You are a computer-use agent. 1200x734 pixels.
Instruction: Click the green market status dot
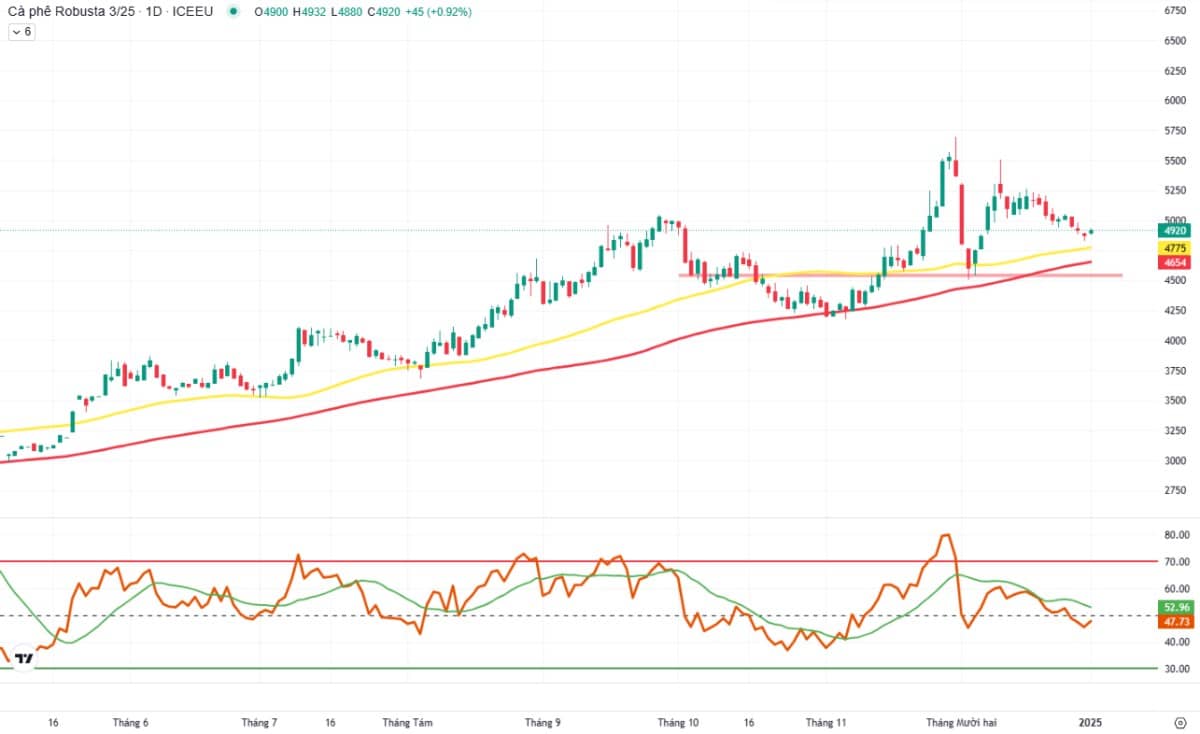pyautogui.click(x=234, y=12)
